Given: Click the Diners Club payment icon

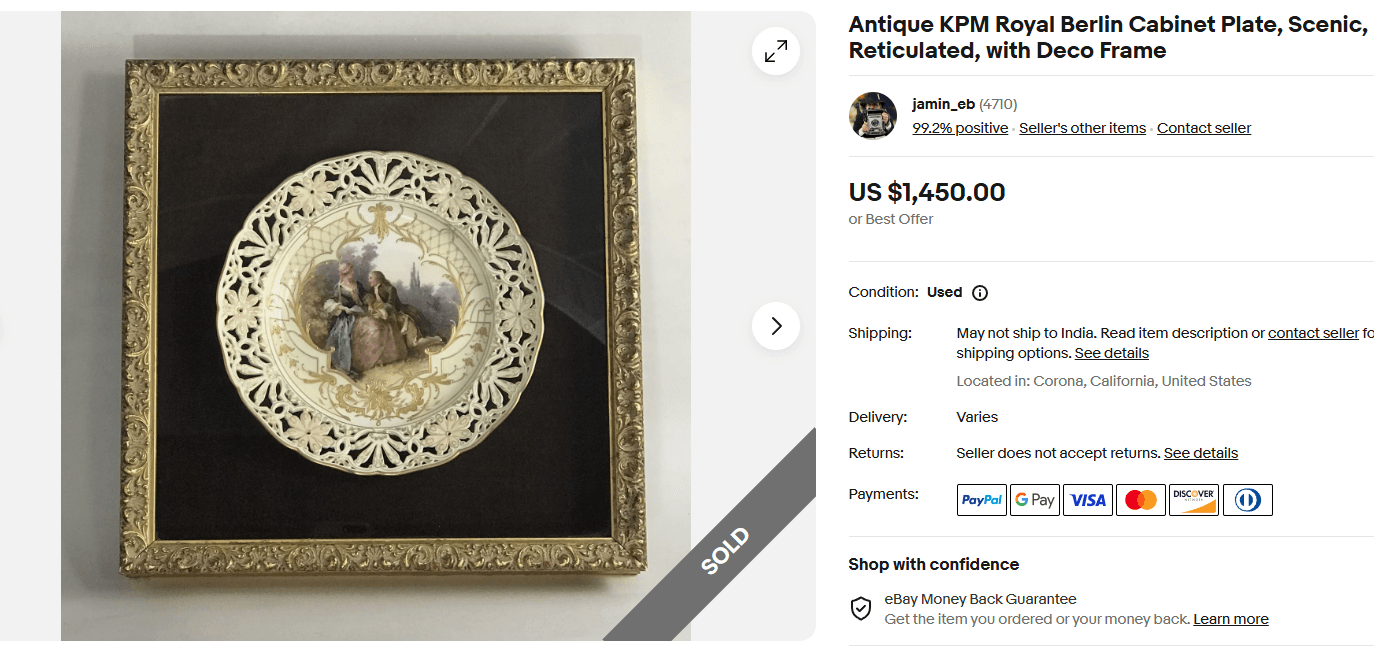Looking at the screenshot, I should point(1247,499).
